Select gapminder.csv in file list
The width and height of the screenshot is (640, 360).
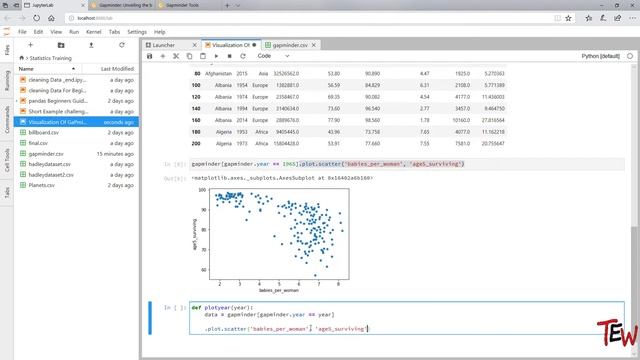click(76, 154)
